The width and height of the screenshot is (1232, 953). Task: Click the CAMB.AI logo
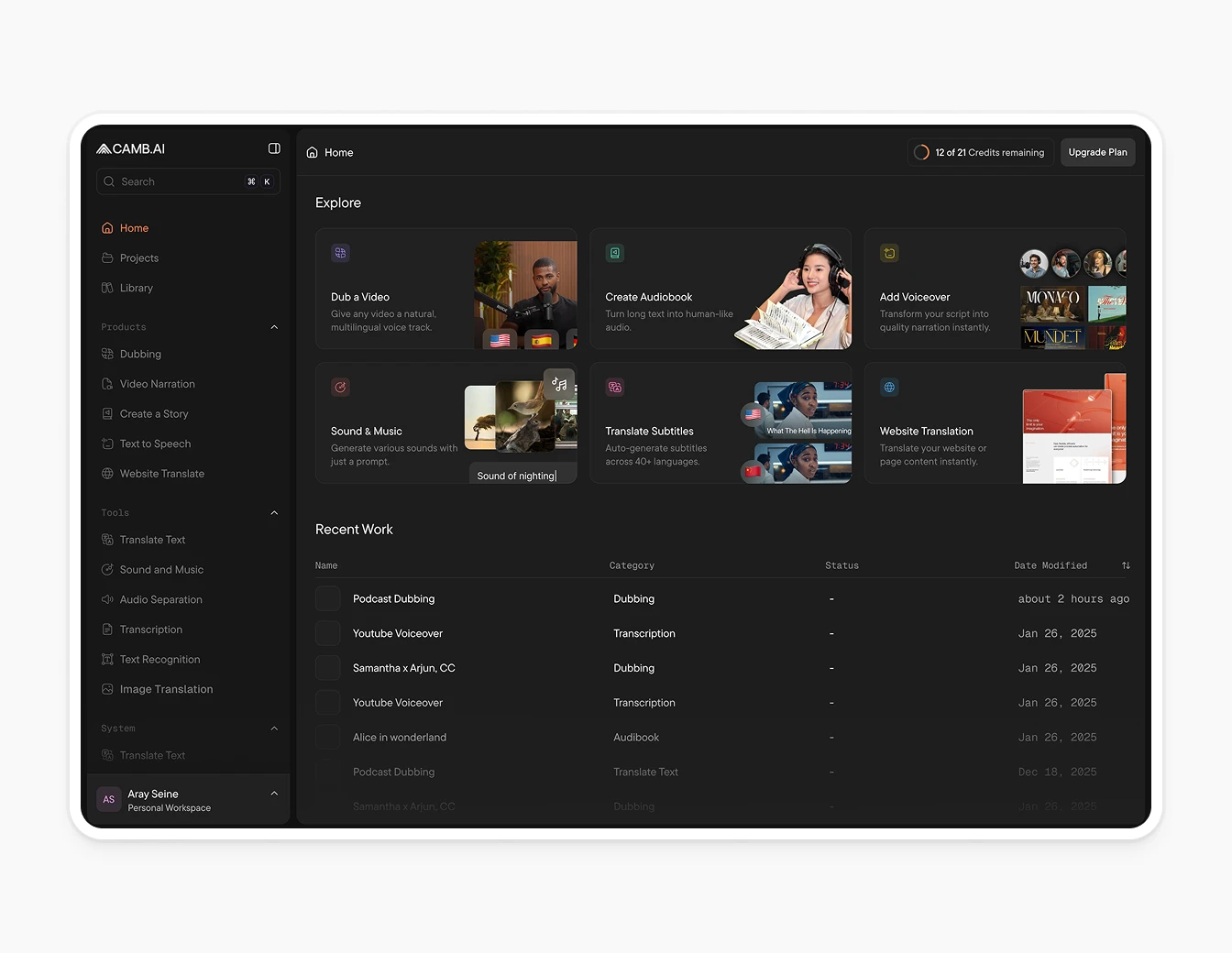pyautogui.click(x=129, y=148)
